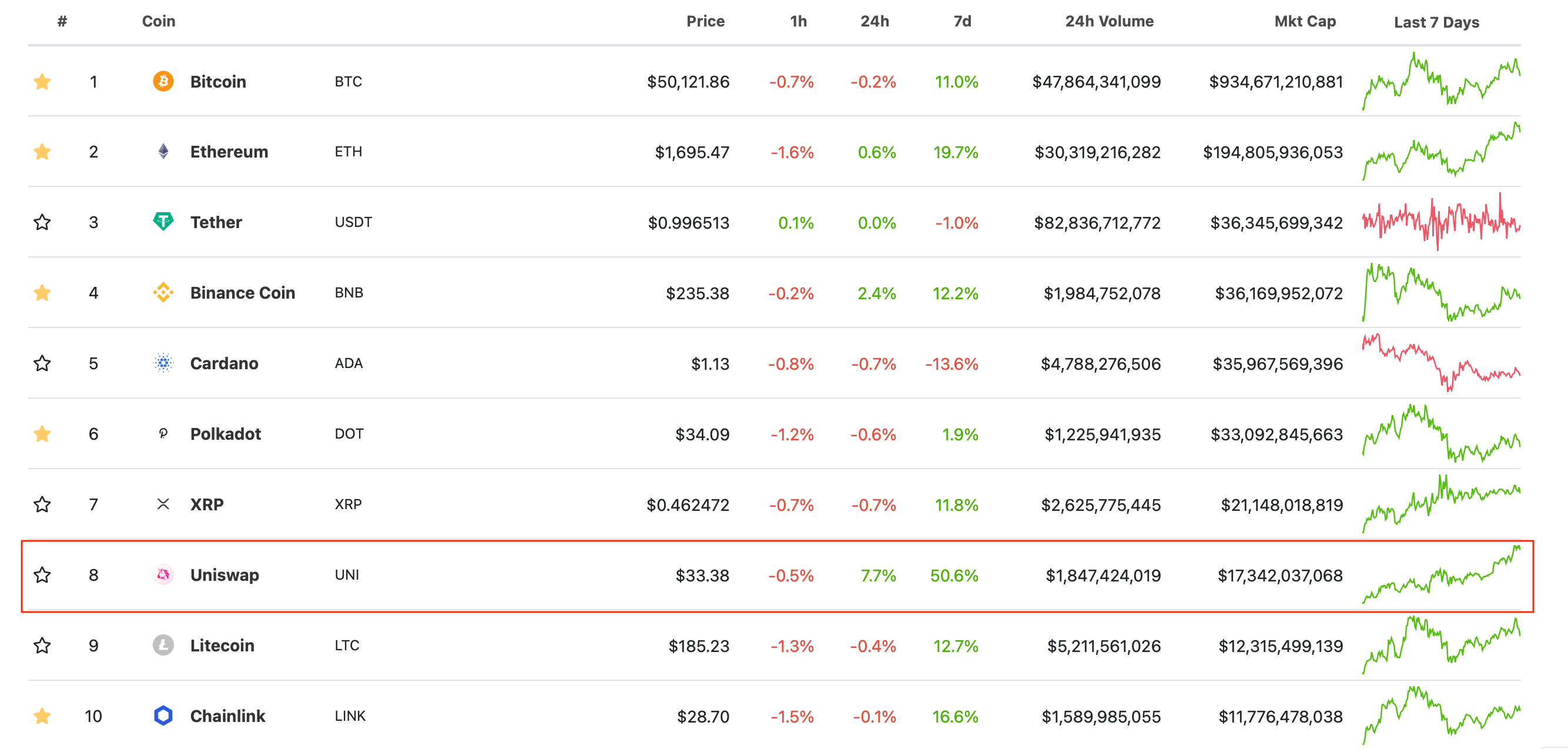Viewport: 1568px width, 749px height.
Task: Sort by 24h Volume column header
Action: pyautogui.click(x=1109, y=21)
